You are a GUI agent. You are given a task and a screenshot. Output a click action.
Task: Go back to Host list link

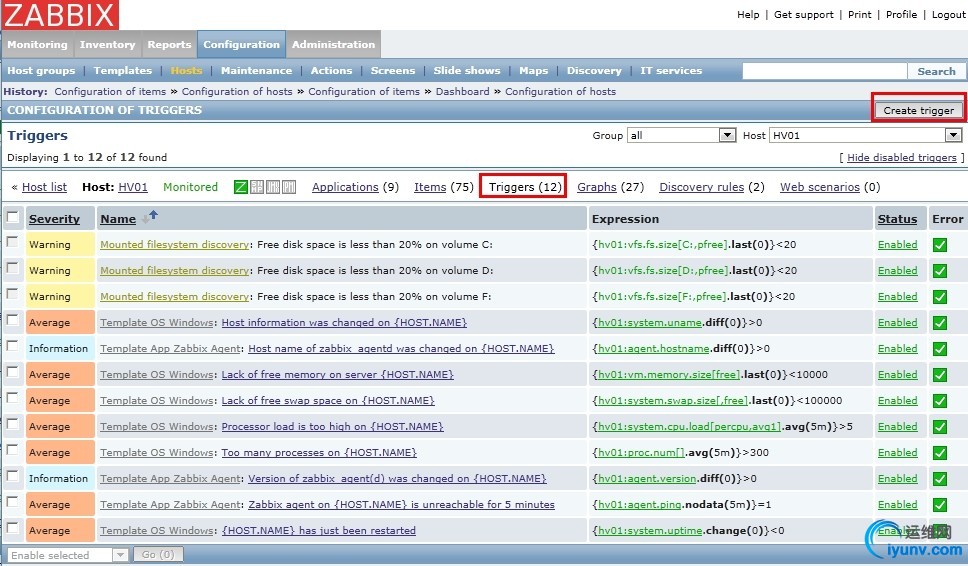[x=44, y=187]
